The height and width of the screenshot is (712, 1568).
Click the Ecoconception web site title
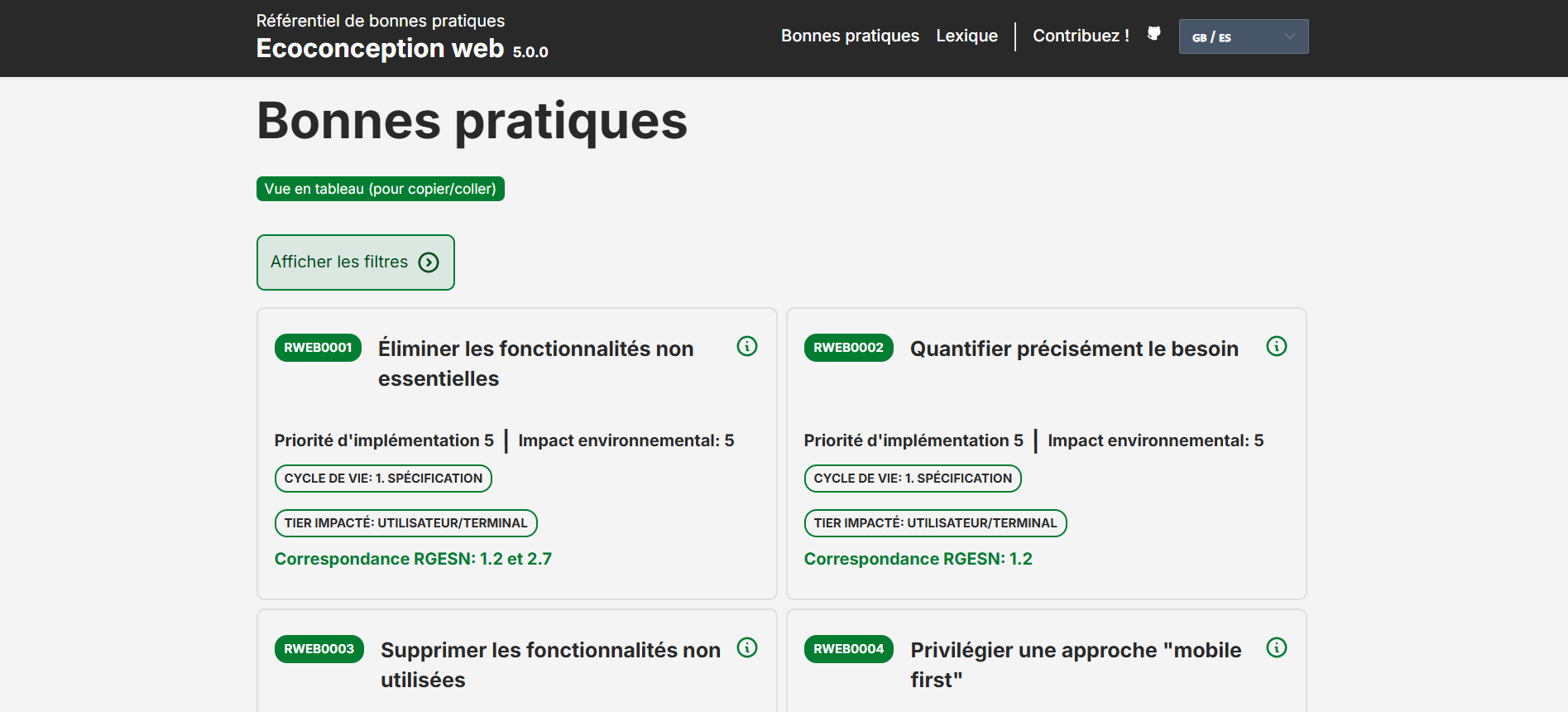[380, 49]
